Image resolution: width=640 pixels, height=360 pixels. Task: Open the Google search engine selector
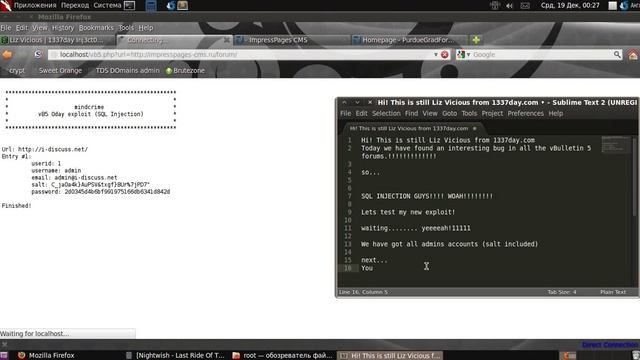tap(463, 54)
